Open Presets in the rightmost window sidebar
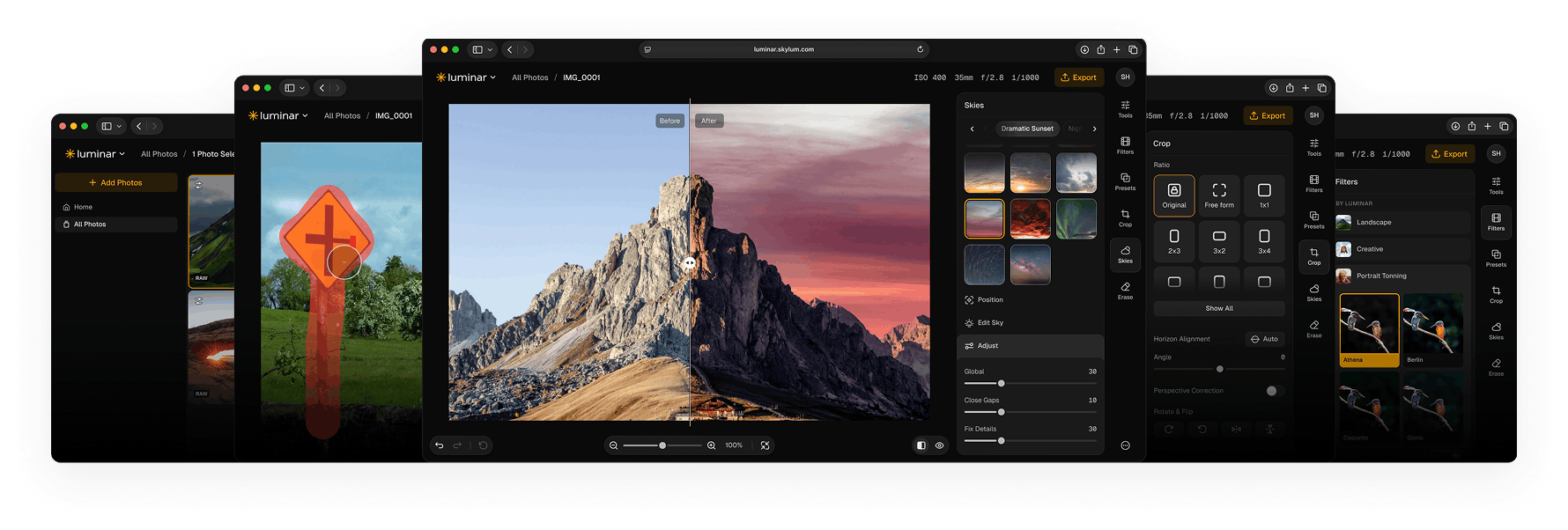Viewport: 1568px width, 530px height. pyautogui.click(x=1496, y=258)
